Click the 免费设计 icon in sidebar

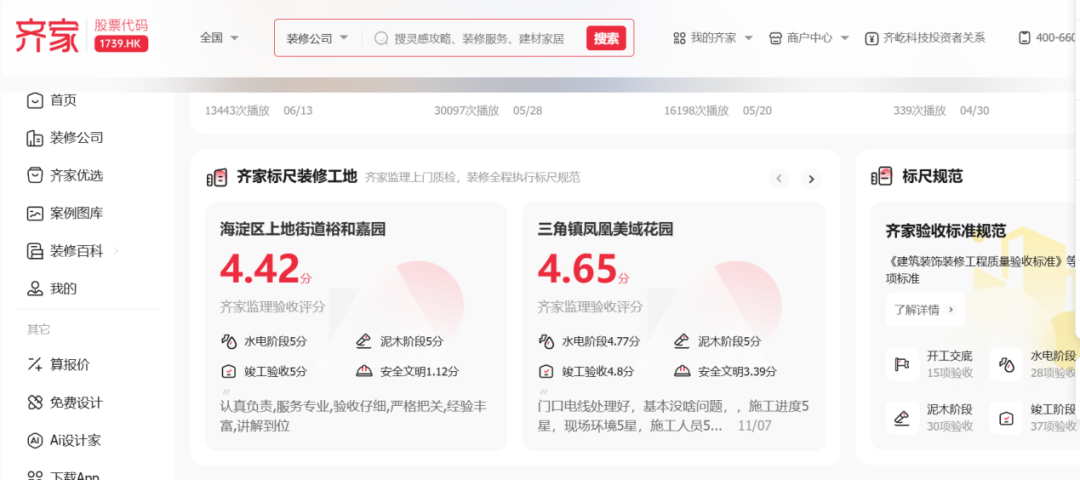coord(36,403)
